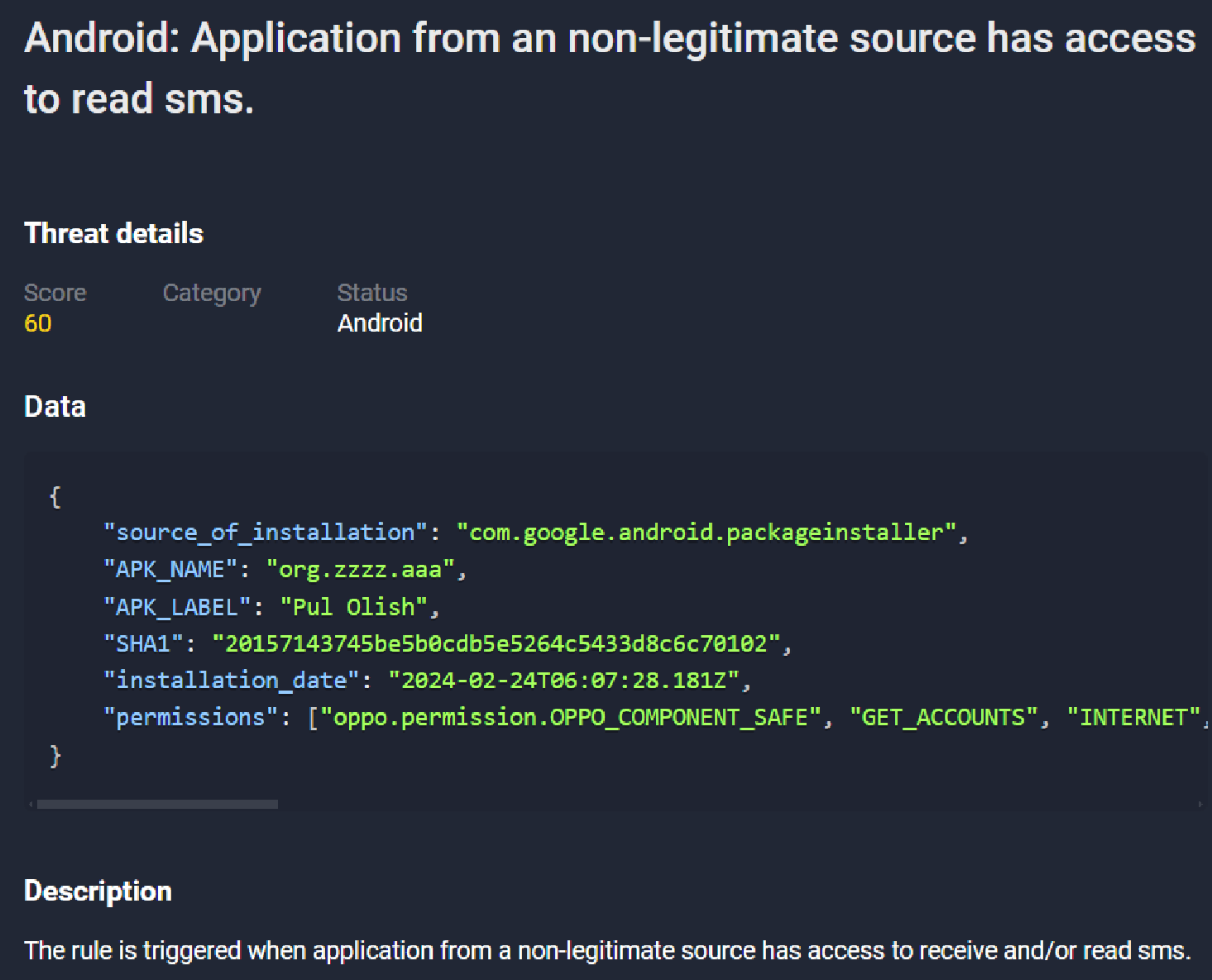Click the "permissions" key
1212x980 pixels.
pyautogui.click(x=190, y=717)
